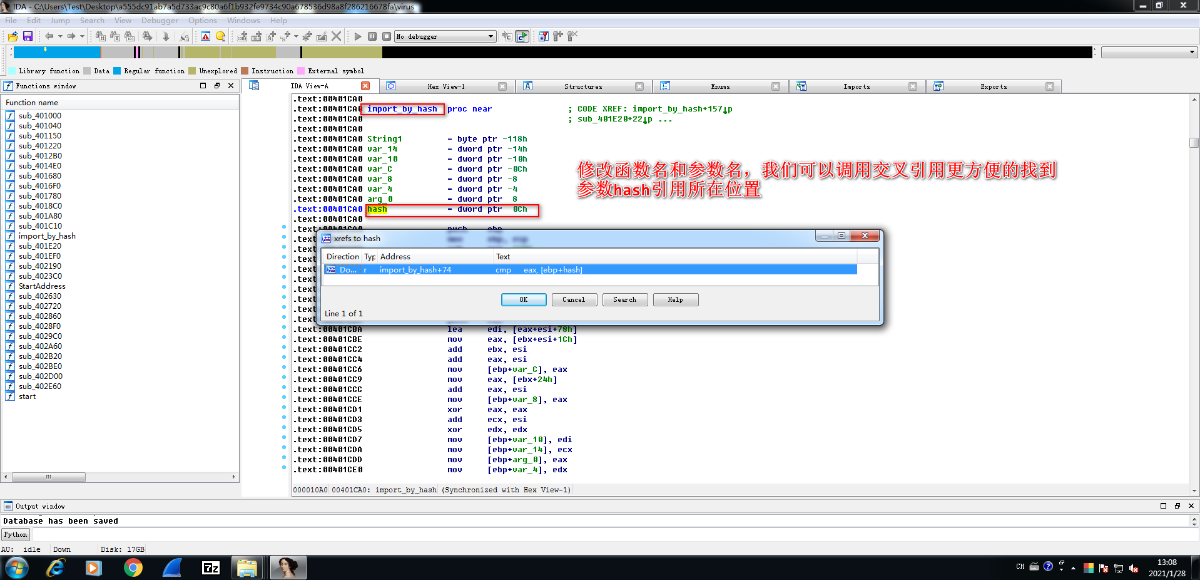Viewport: 1200px width, 580px height.
Task: Pause the debugger process
Action: coord(372,36)
